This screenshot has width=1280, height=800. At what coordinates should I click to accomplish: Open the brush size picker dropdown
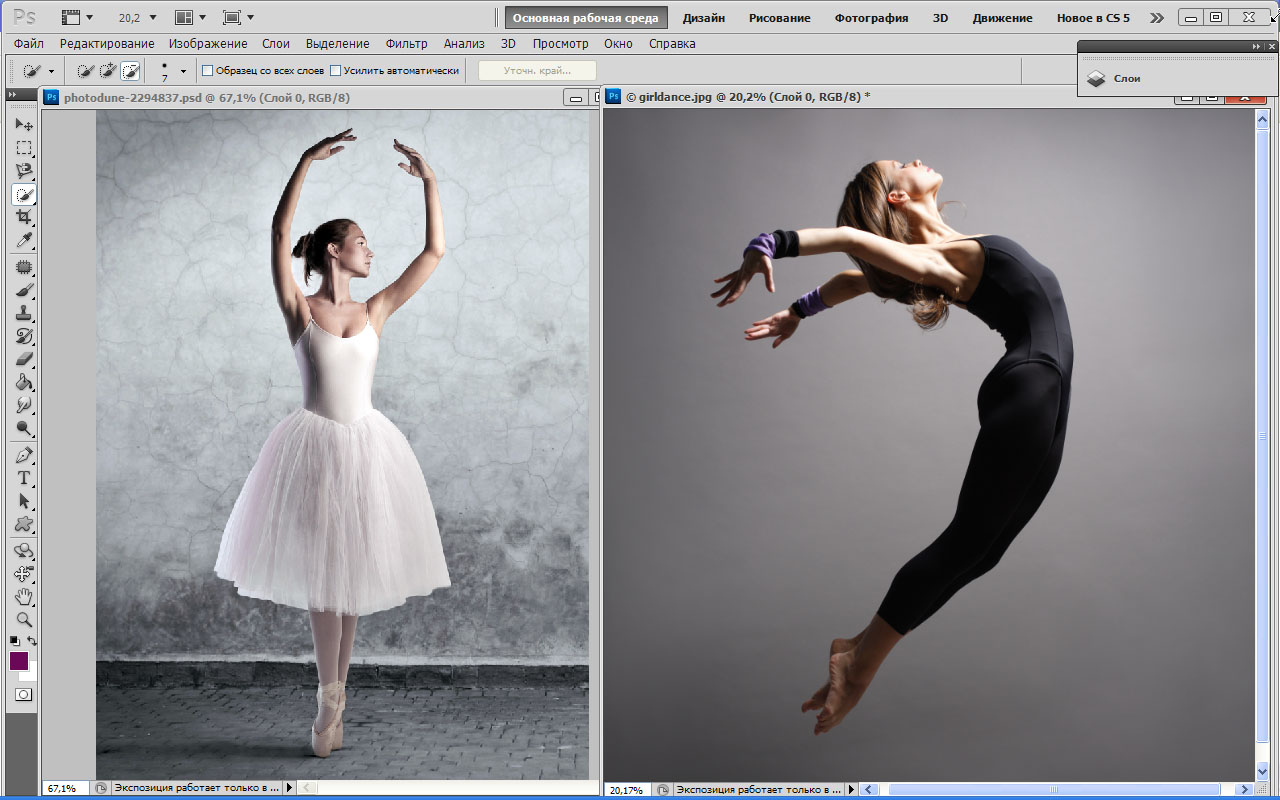(x=183, y=71)
